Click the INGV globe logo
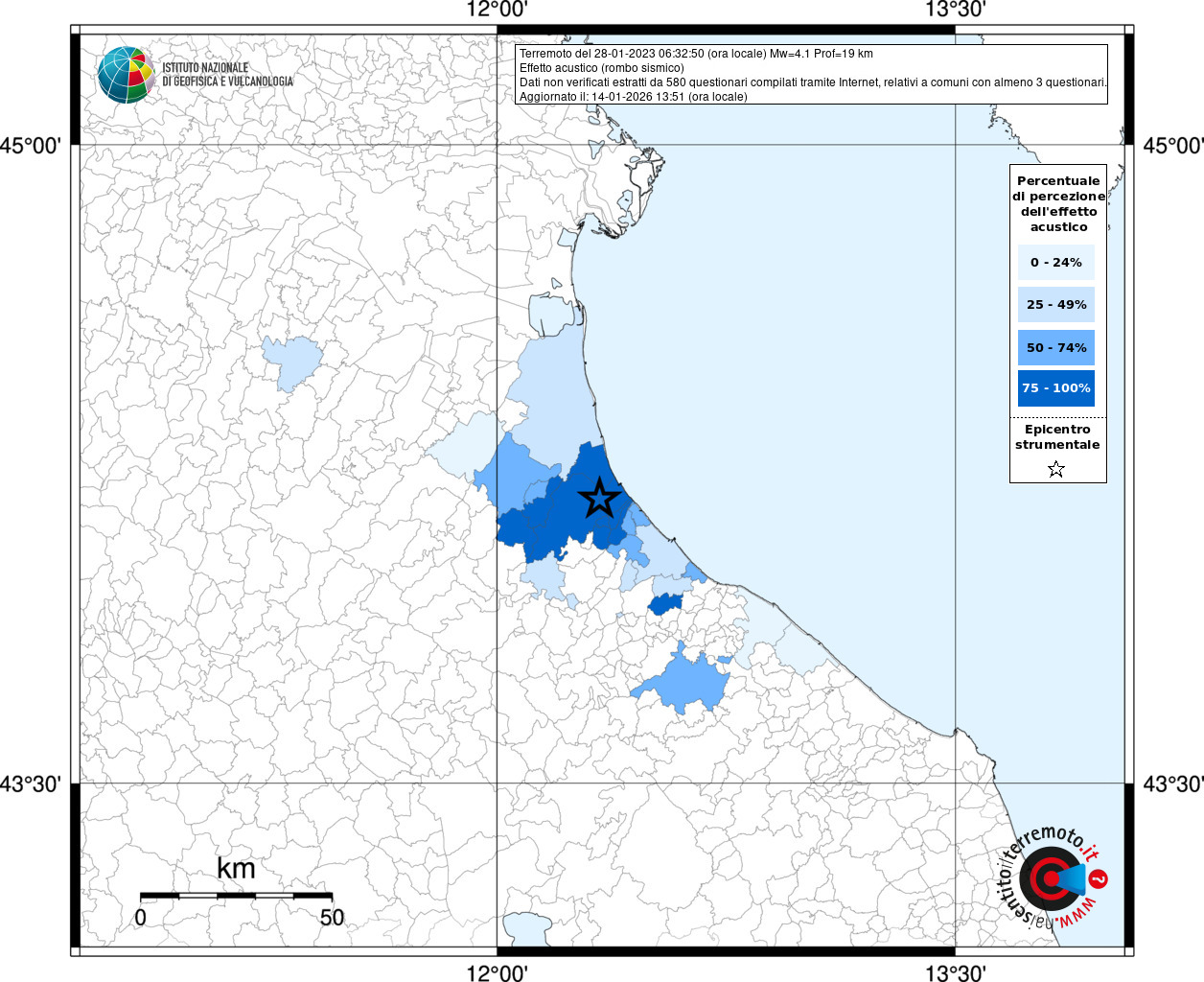1204x982 pixels. (x=126, y=75)
